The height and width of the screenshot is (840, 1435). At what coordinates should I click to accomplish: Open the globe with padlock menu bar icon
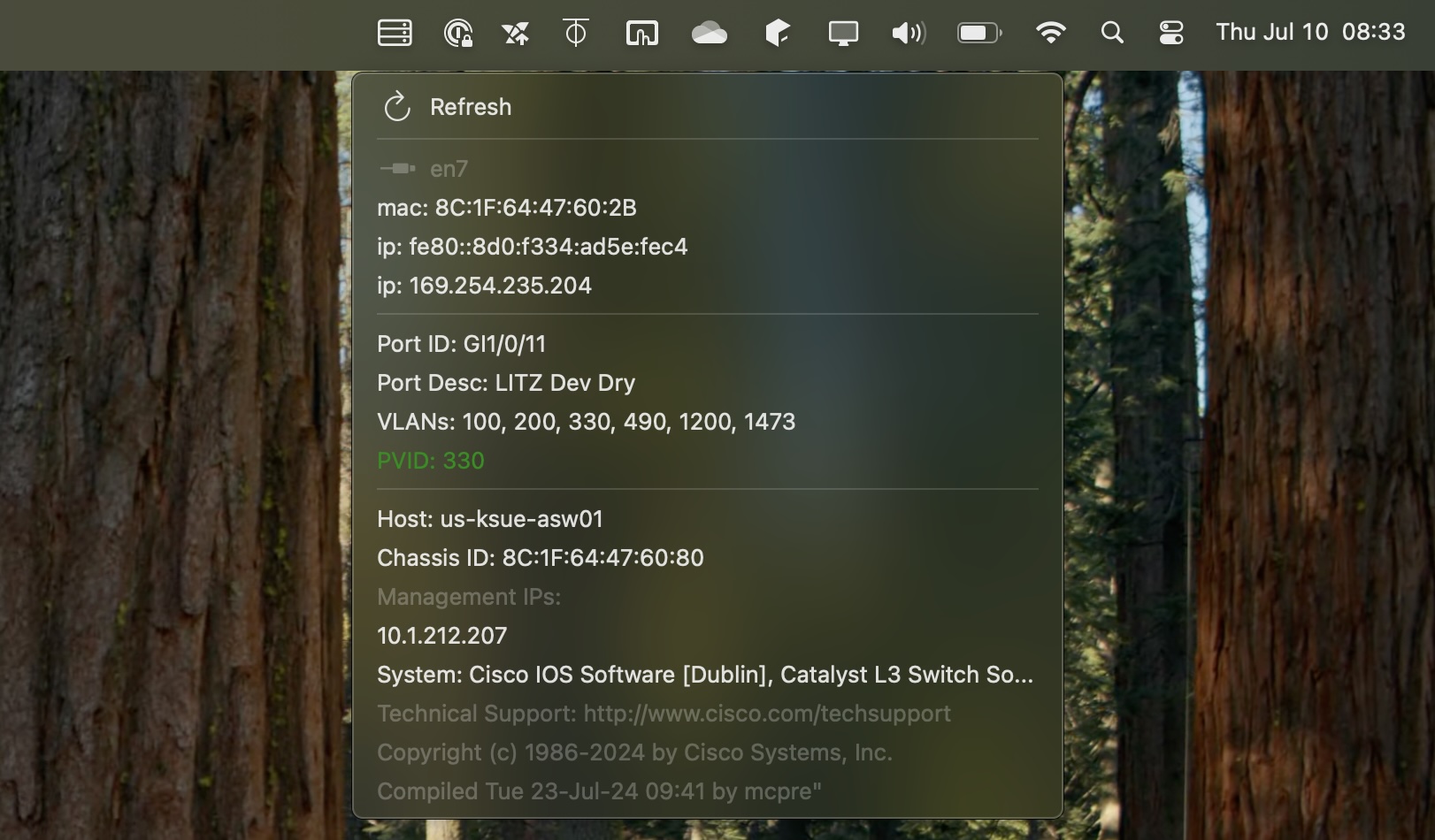click(x=457, y=34)
